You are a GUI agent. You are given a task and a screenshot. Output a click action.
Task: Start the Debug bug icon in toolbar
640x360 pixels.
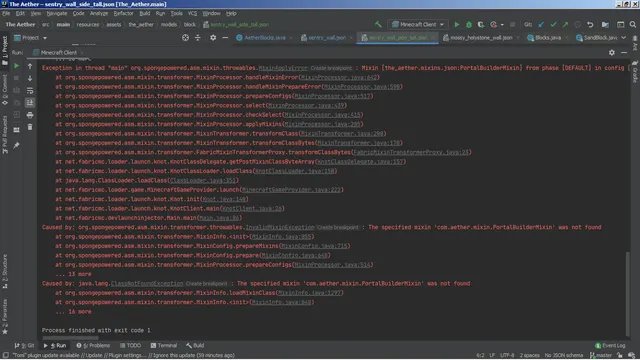point(469,24)
